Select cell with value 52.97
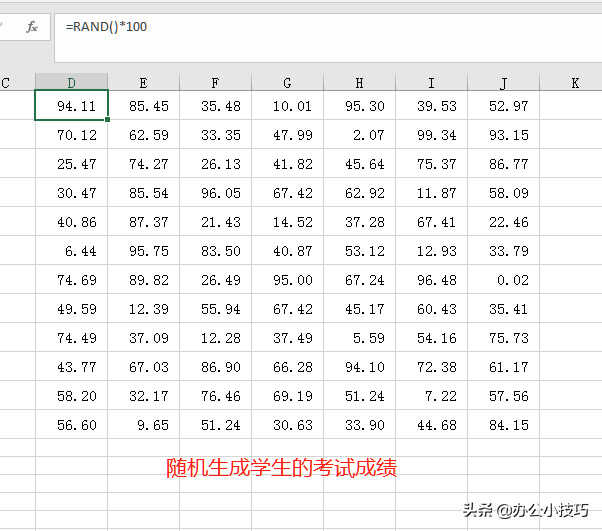This screenshot has height=531, width=602. [x=503, y=105]
